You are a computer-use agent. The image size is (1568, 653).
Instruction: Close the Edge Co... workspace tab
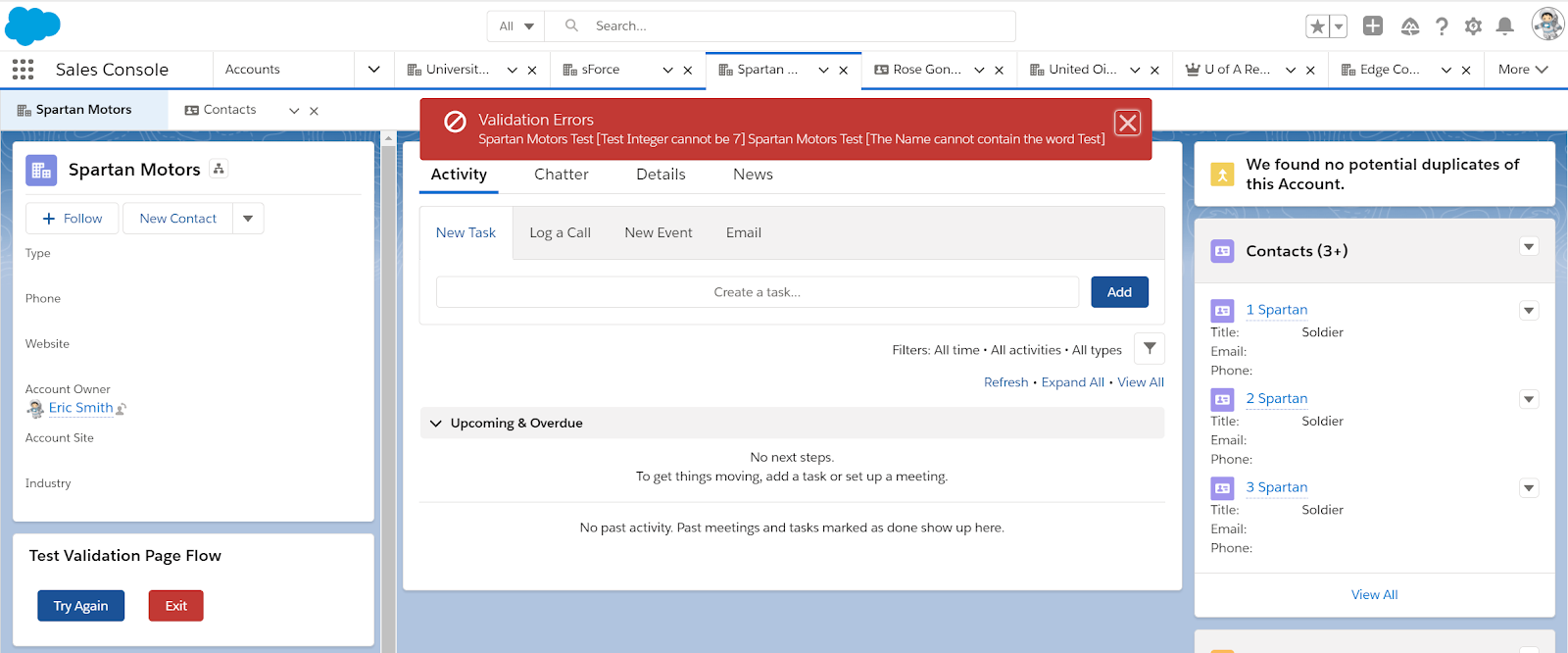click(1466, 71)
